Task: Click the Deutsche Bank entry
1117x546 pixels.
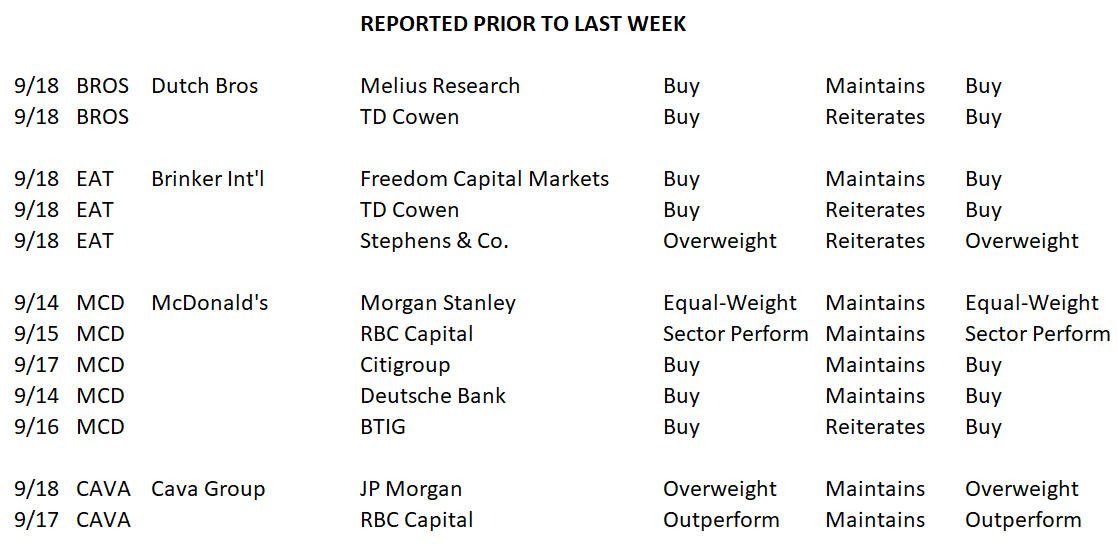Action: tap(433, 396)
